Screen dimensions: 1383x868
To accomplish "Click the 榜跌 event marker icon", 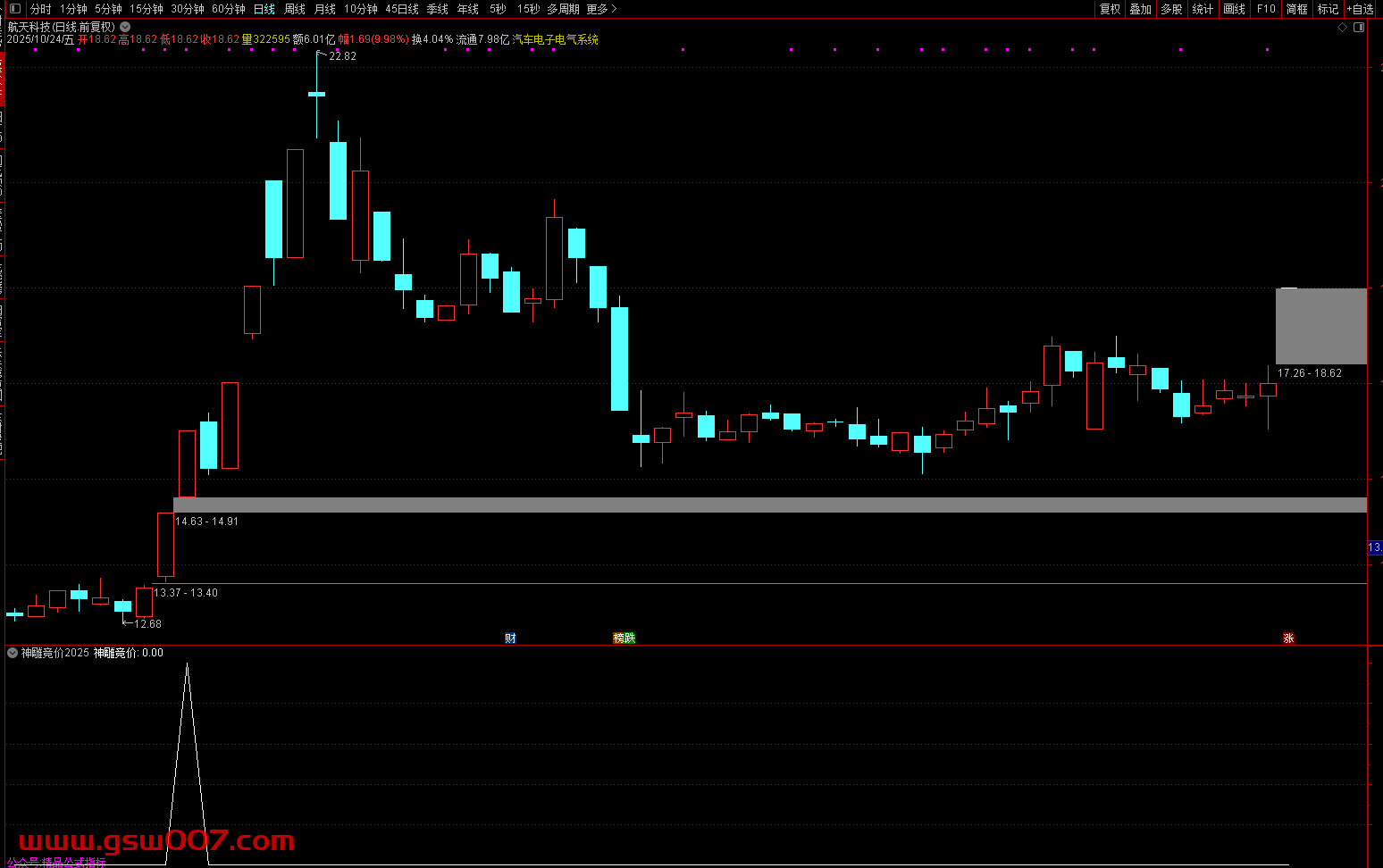I will click(624, 638).
